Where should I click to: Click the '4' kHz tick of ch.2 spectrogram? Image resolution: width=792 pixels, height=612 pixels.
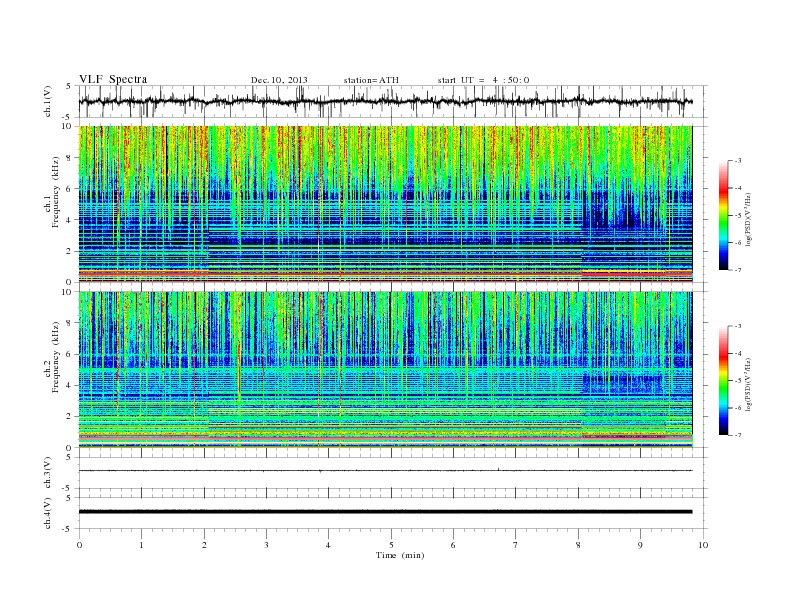click(x=70, y=386)
